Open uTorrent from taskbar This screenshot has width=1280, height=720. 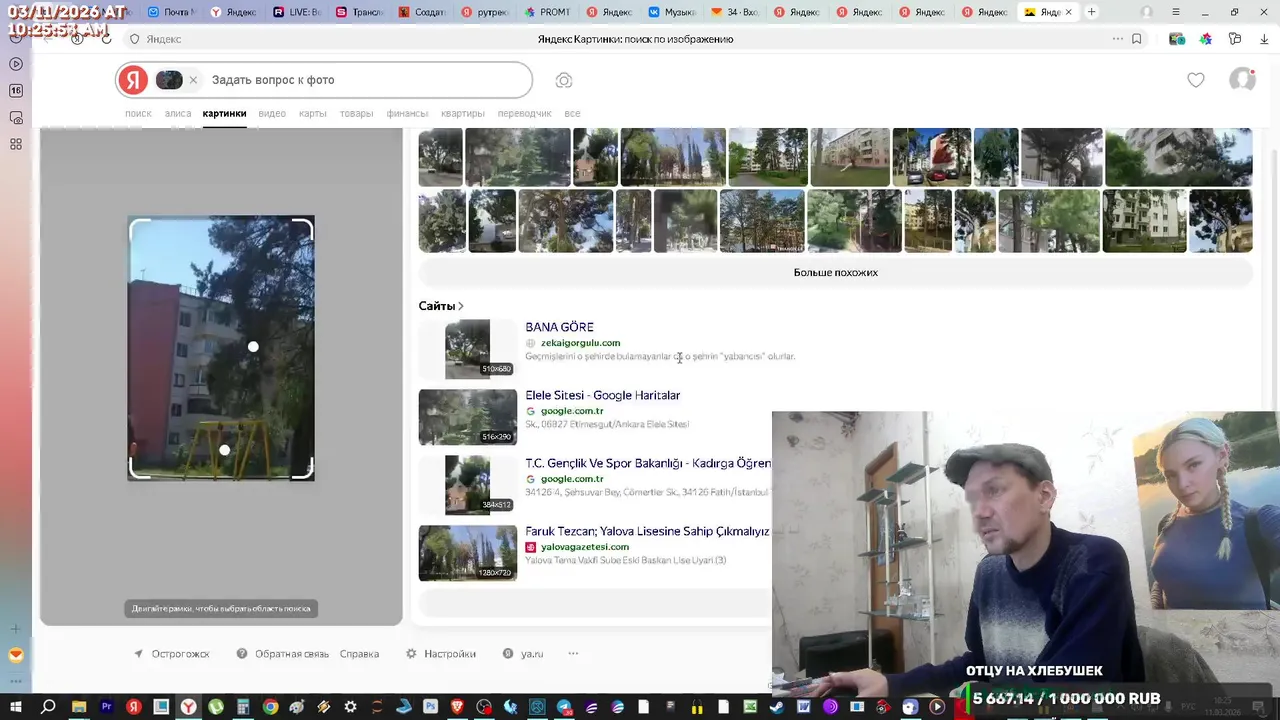point(216,707)
